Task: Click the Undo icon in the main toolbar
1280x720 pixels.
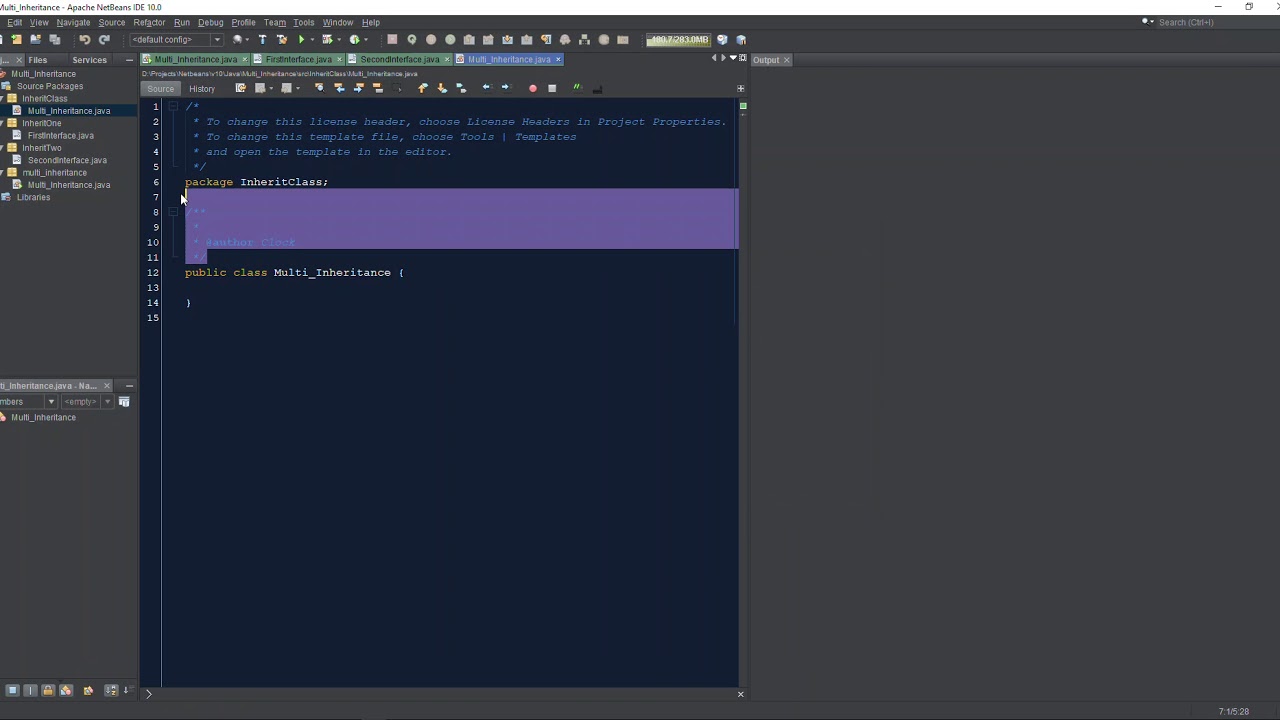Action: (85, 40)
